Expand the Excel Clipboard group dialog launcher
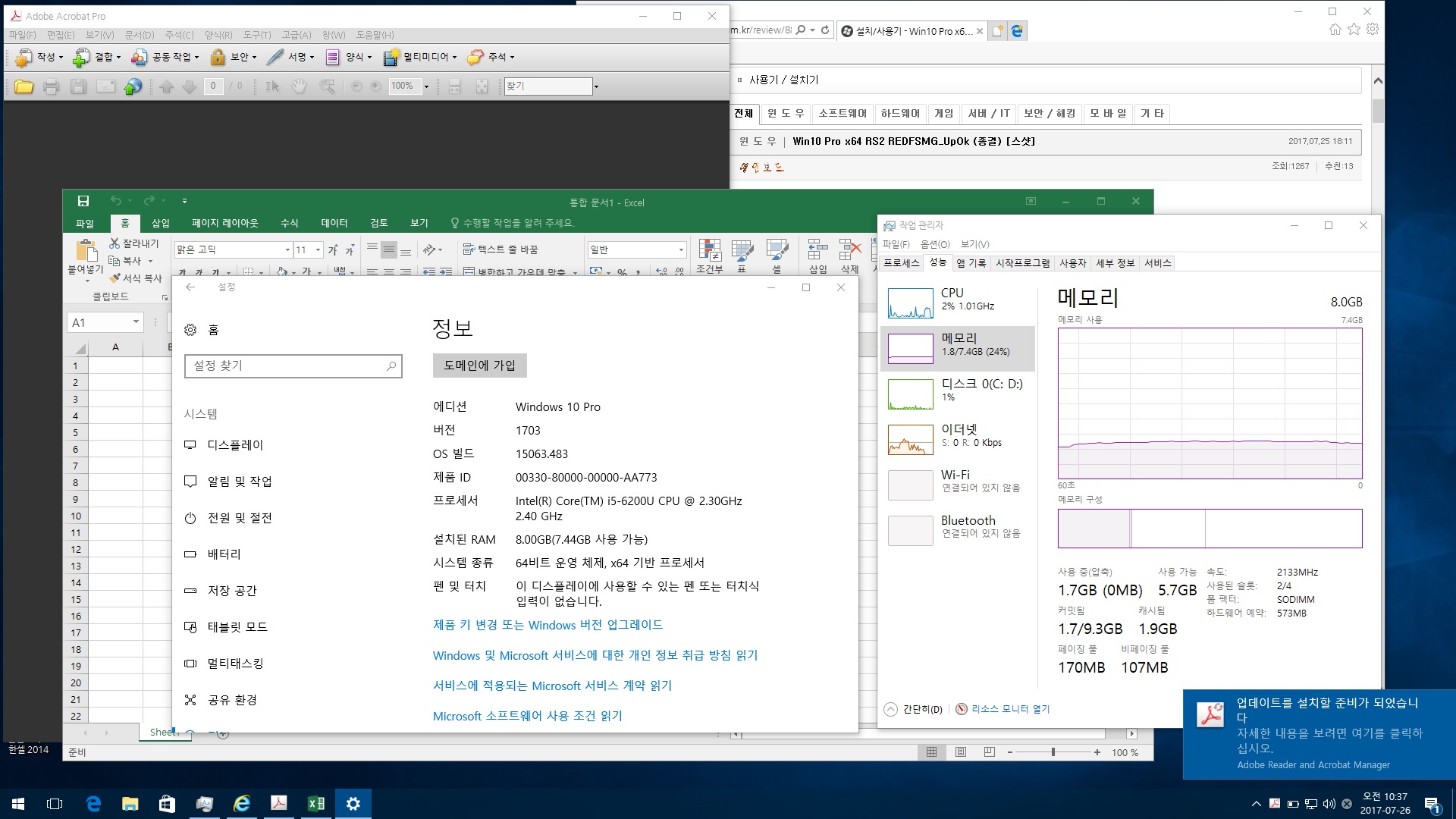 pos(165,297)
